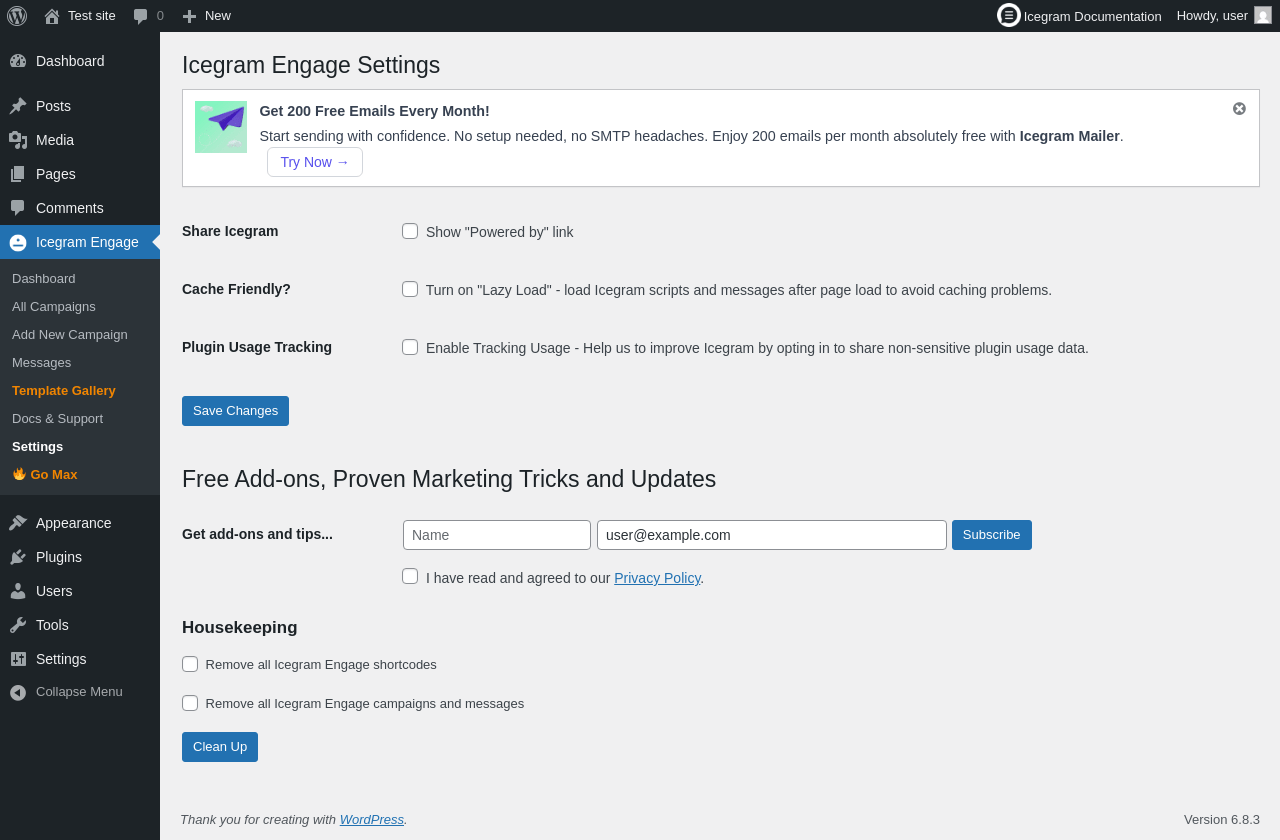Click the Save Changes button
The image size is (1280, 840).
235,411
